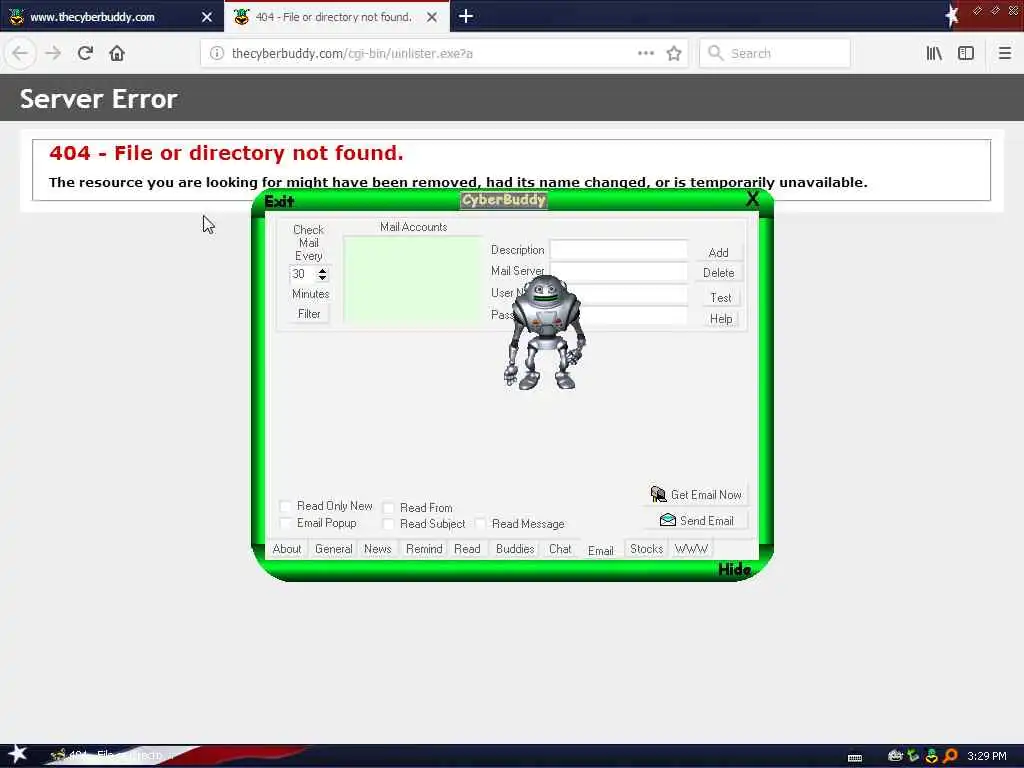Enable the Read Only New checkbox
This screenshot has height=768, width=1024.
[x=285, y=506]
